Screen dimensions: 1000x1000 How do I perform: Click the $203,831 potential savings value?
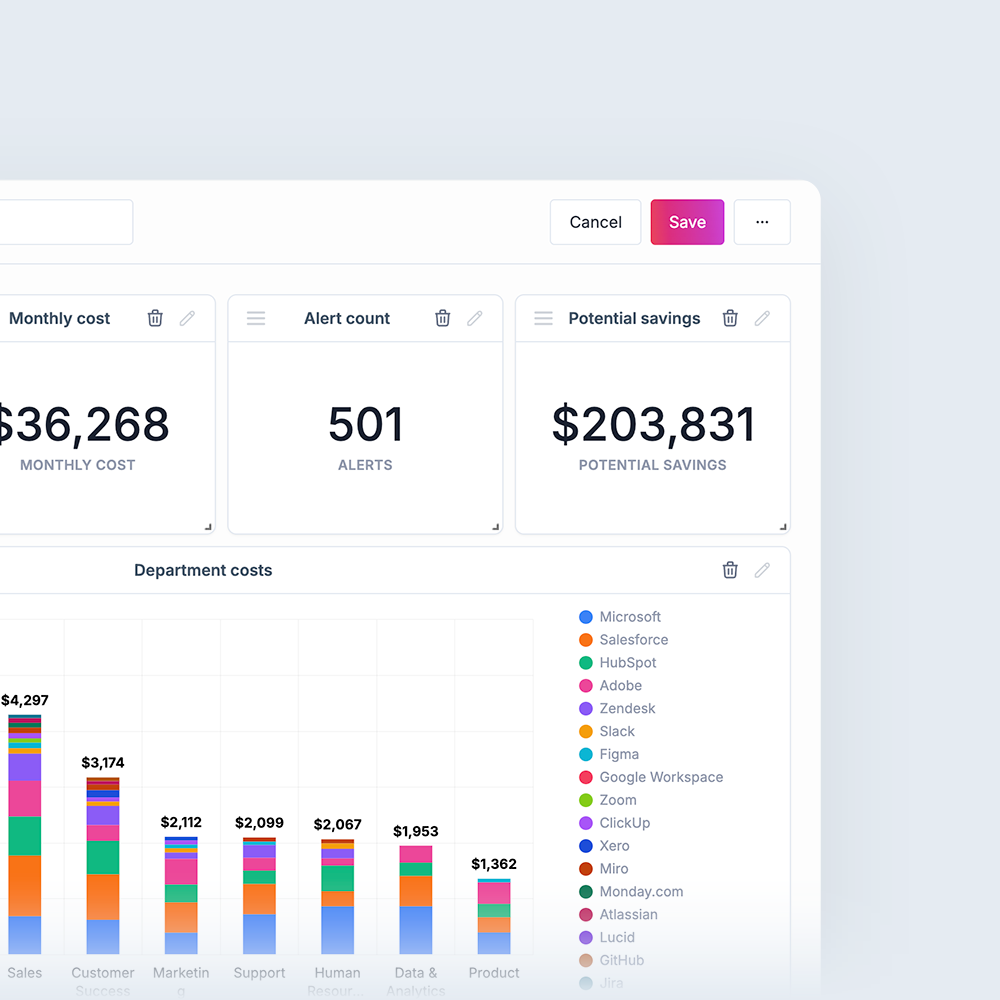coord(653,424)
